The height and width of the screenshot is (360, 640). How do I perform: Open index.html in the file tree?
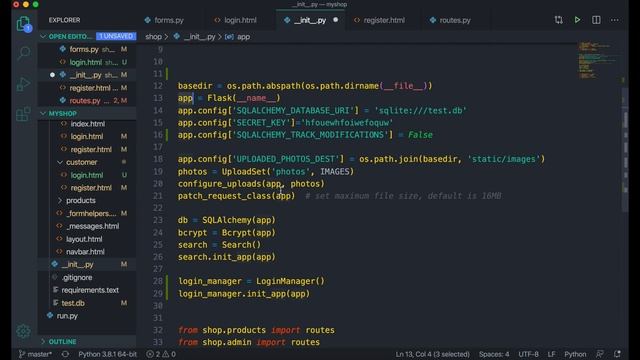(x=87, y=124)
